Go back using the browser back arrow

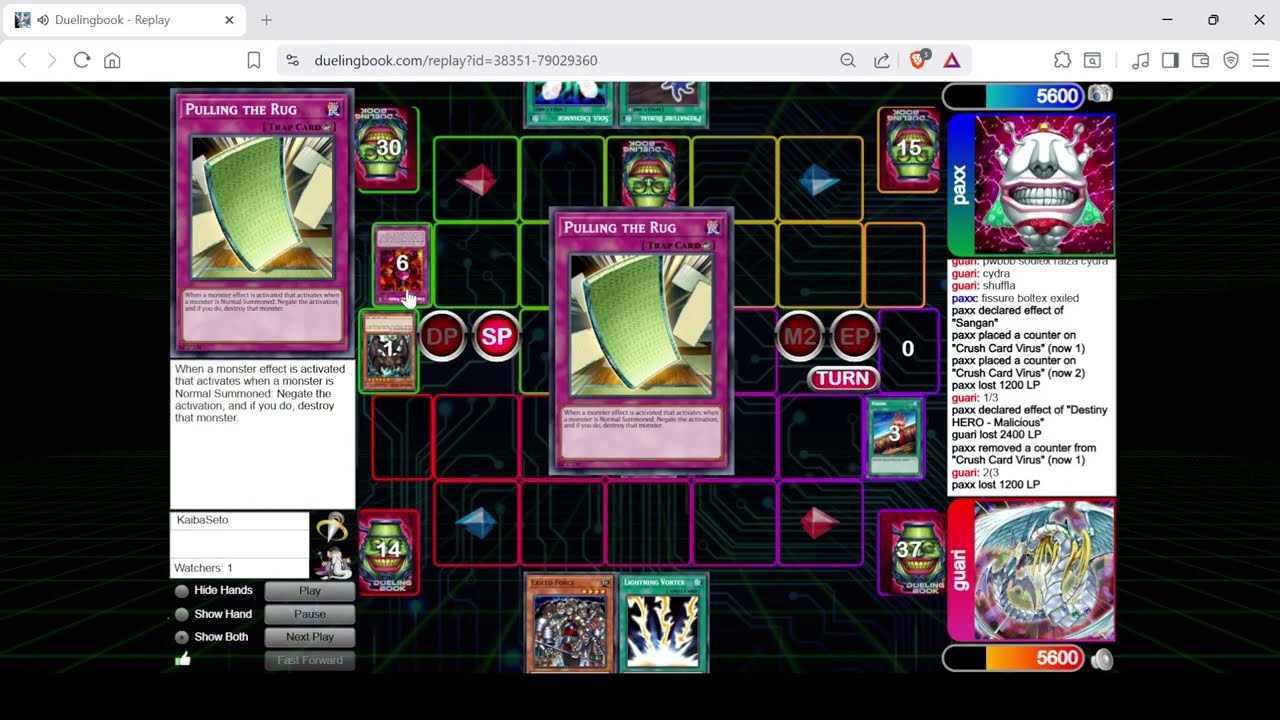(x=22, y=60)
